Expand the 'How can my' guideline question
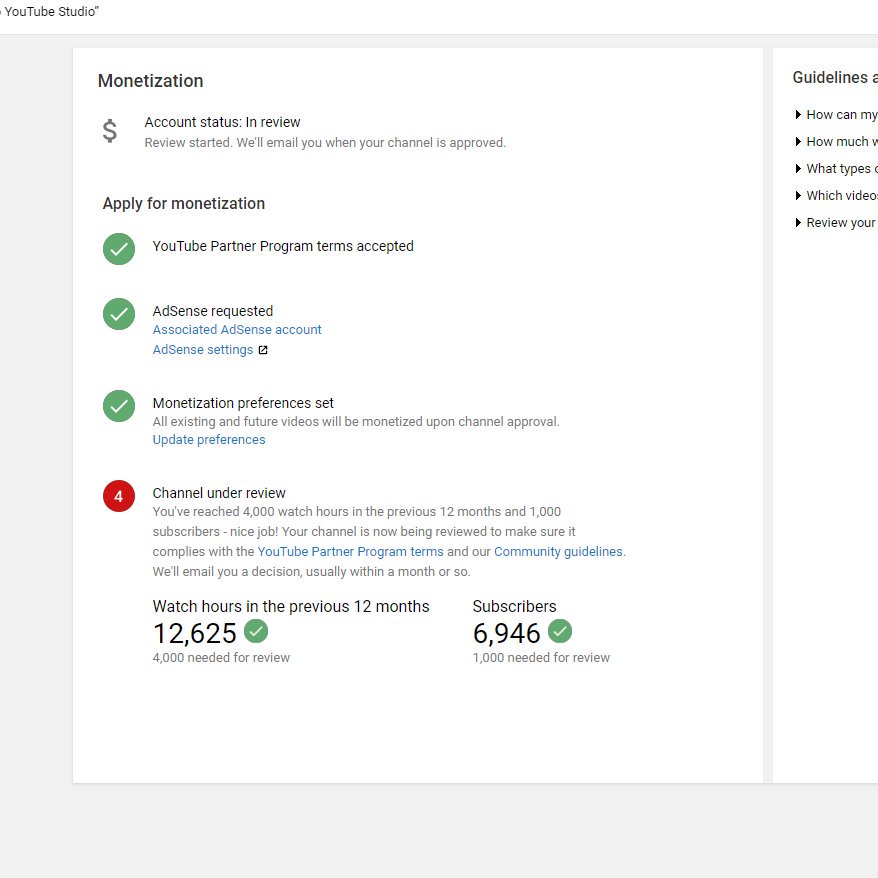This screenshot has width=878, height=878. [837, 115]
